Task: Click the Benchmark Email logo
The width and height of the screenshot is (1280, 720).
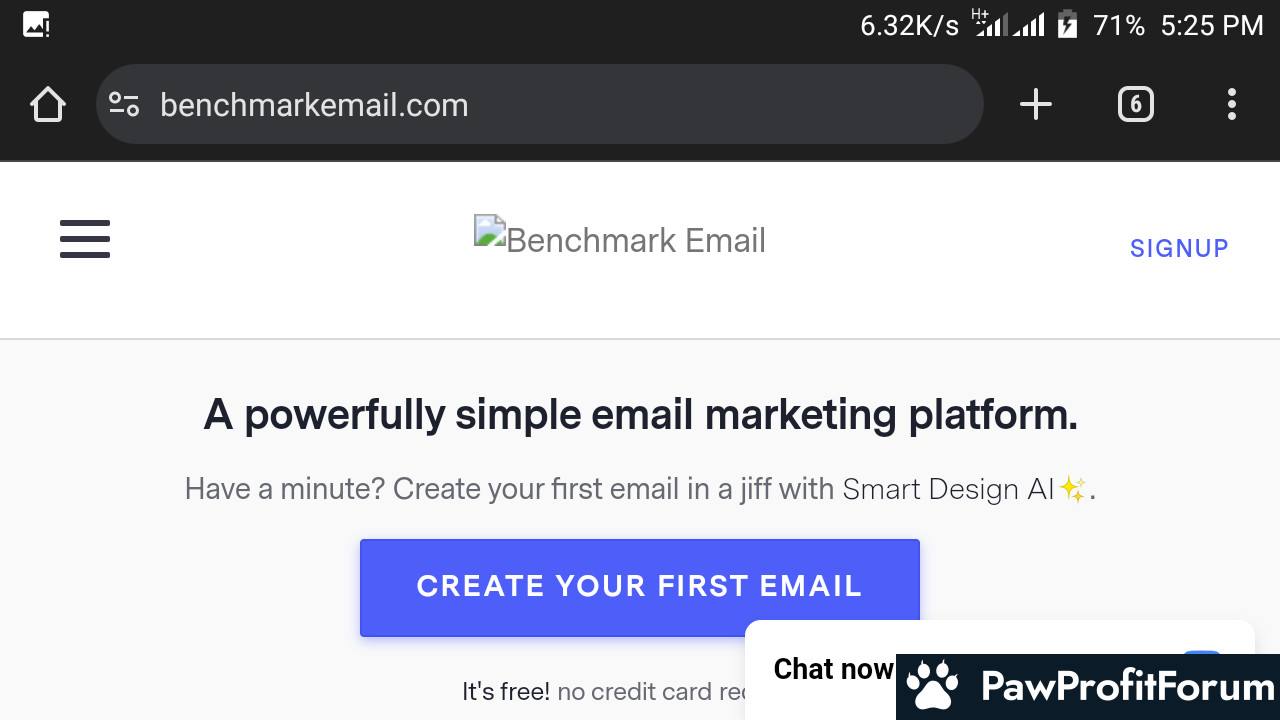Action: (x=620, y=238)
